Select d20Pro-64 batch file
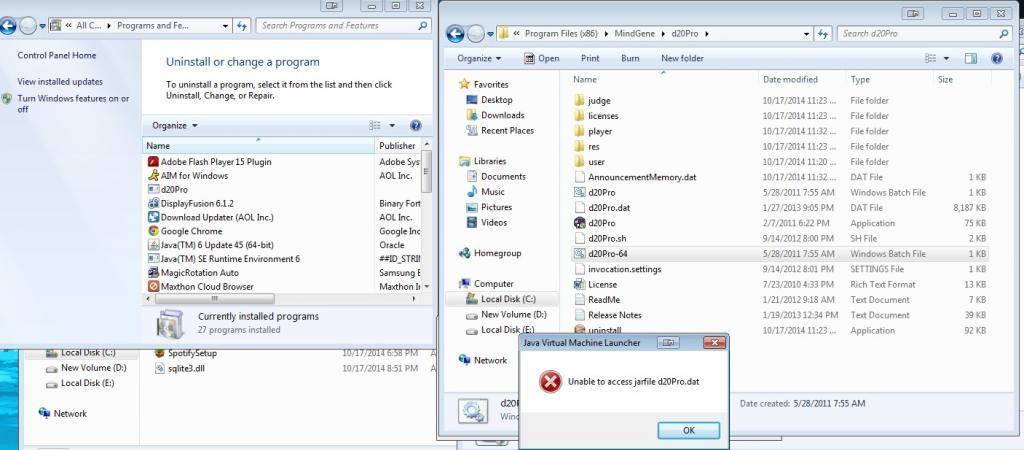 (x=780, y=253)
